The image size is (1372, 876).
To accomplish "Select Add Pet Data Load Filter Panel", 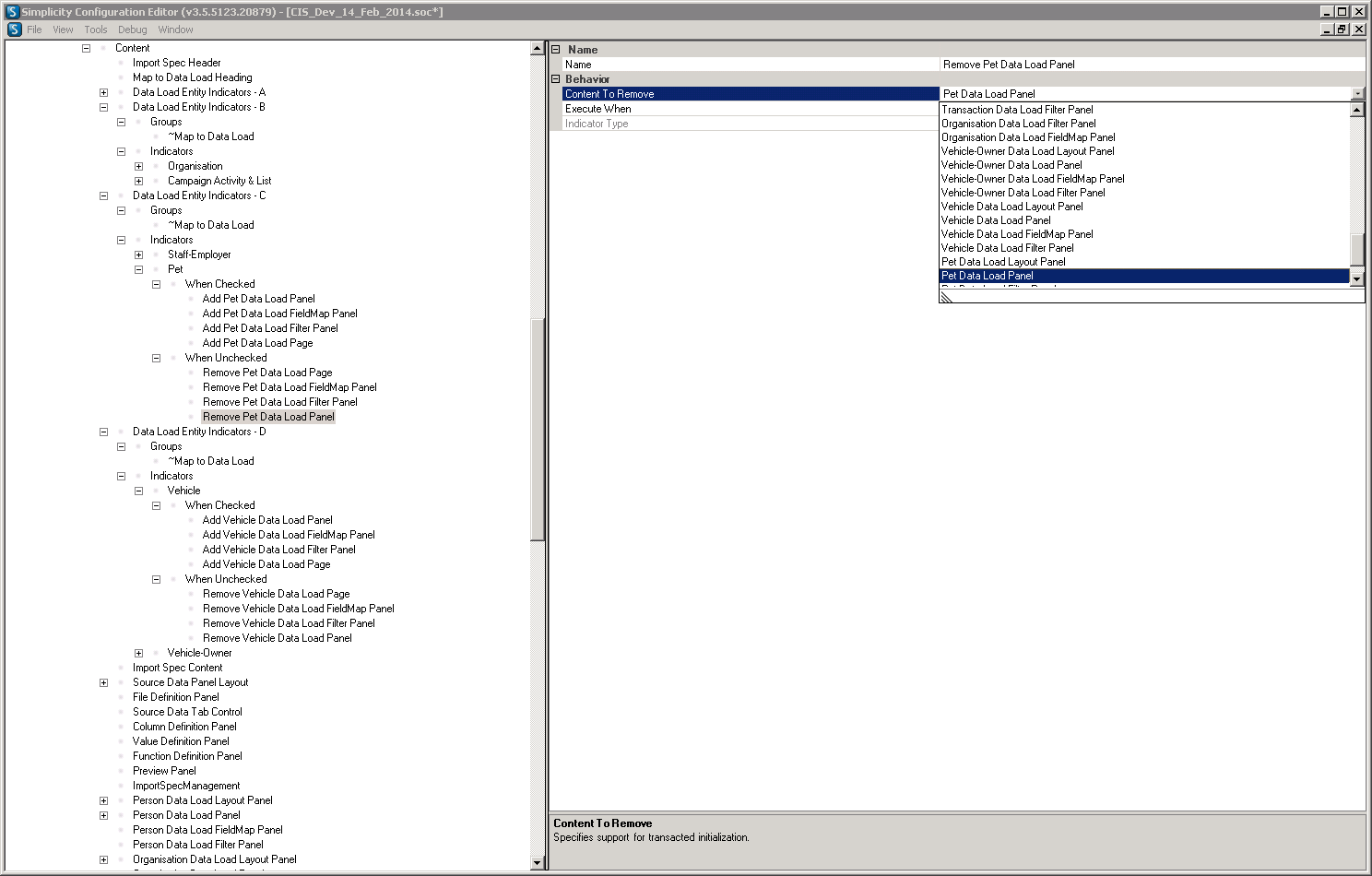I will [x=270, y=328].
